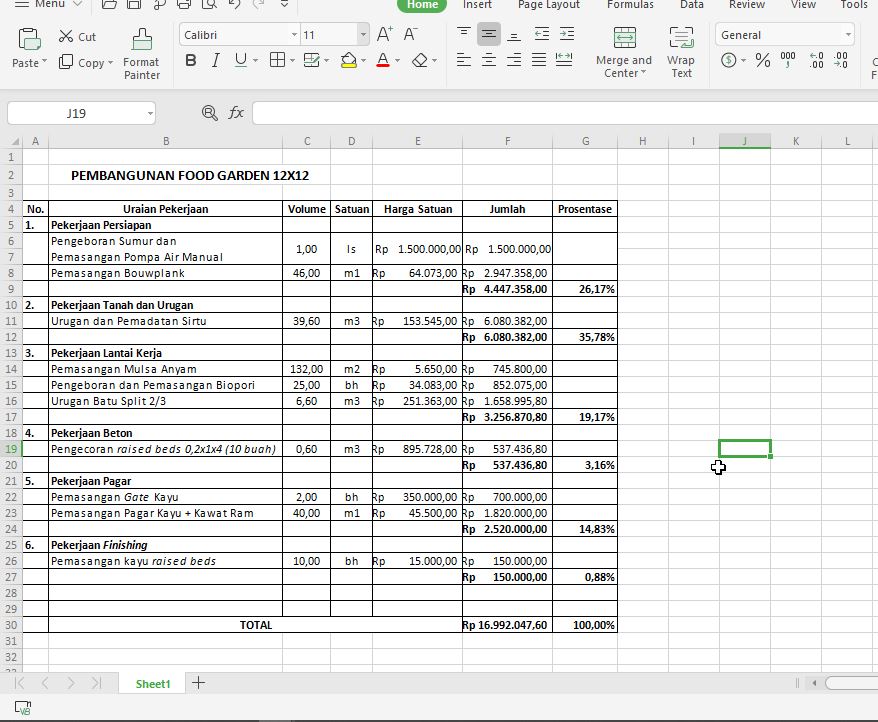878x722 pixels.
Task: Go to the first sheet navigation arrow
Action: 19,683
